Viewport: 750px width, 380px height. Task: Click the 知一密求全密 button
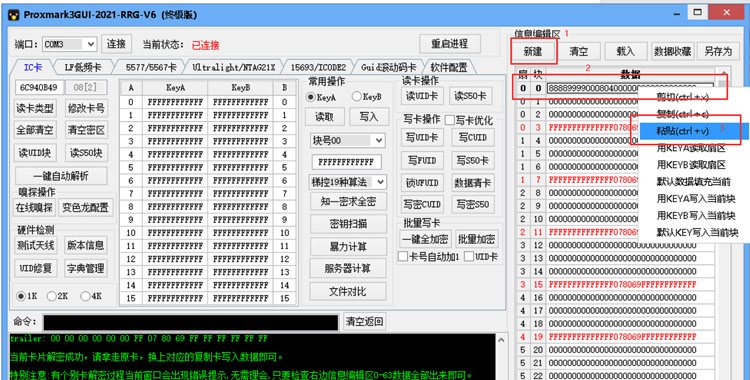point(347,202)
